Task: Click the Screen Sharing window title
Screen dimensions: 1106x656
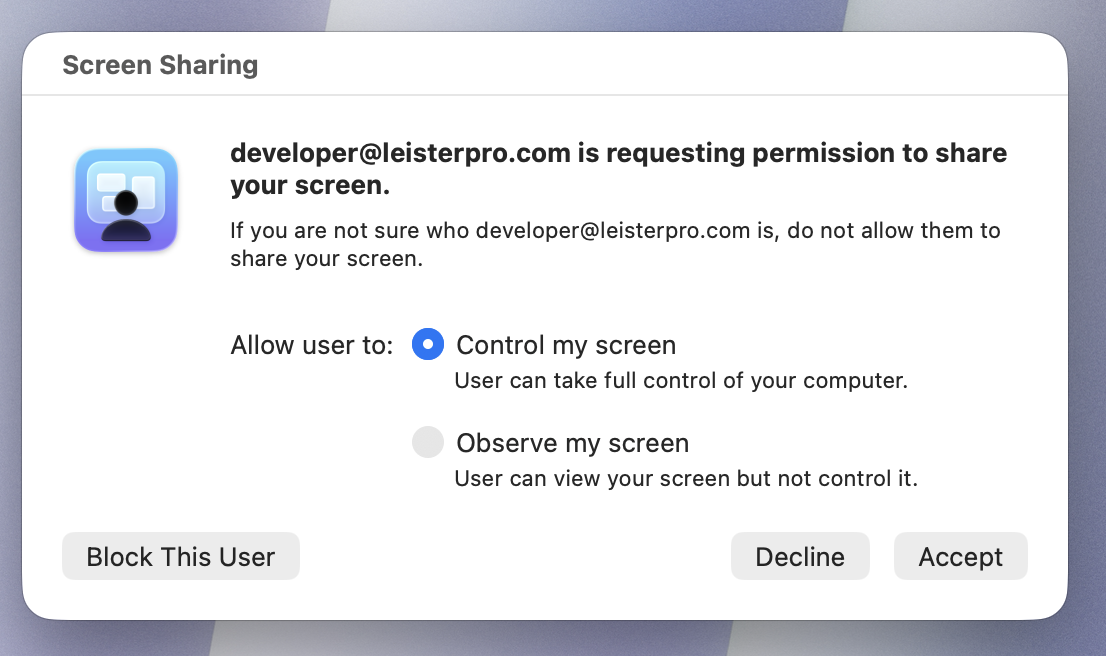Action: click(160, 65)
